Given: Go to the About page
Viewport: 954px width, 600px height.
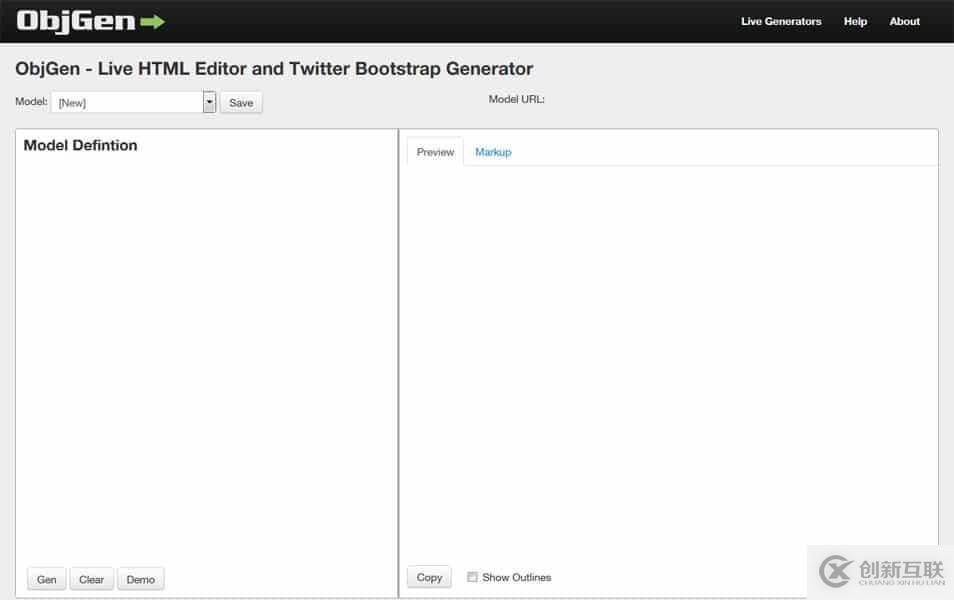Looking at the screenshot, I should 904,21.
